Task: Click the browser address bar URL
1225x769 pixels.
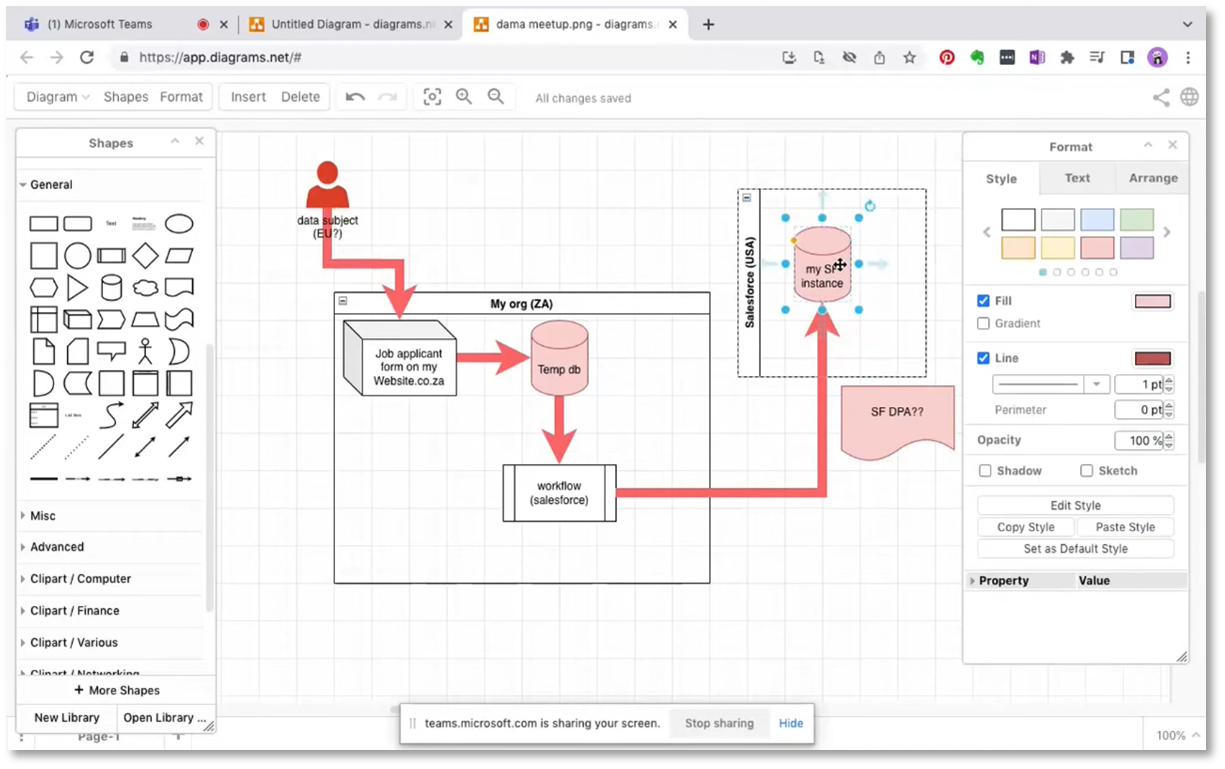Action: [220, 58]
